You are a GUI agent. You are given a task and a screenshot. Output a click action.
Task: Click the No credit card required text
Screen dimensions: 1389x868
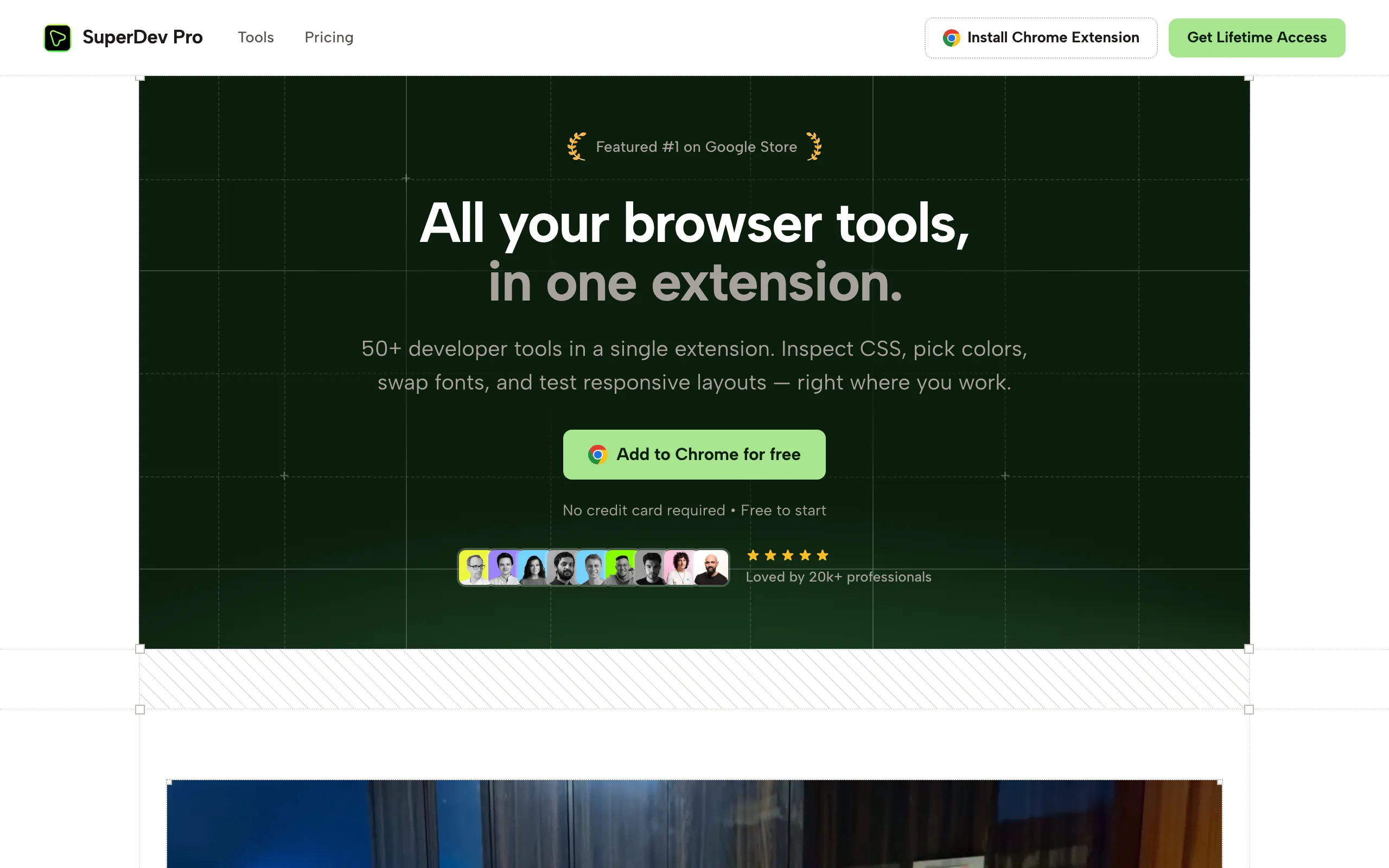643,510
